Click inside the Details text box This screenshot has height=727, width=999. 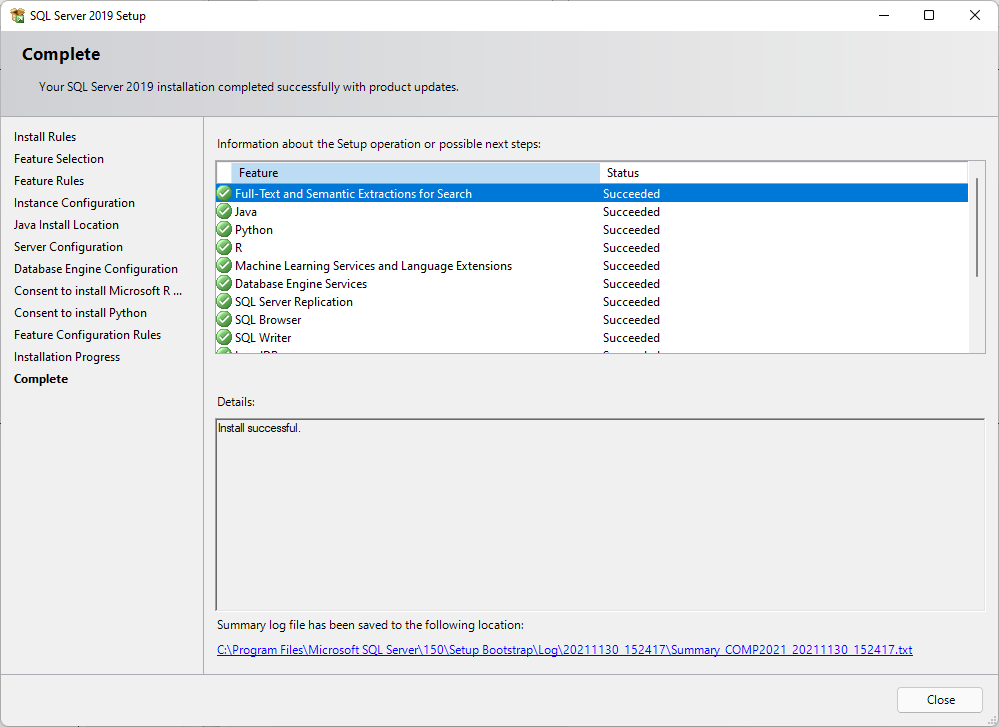601,515
